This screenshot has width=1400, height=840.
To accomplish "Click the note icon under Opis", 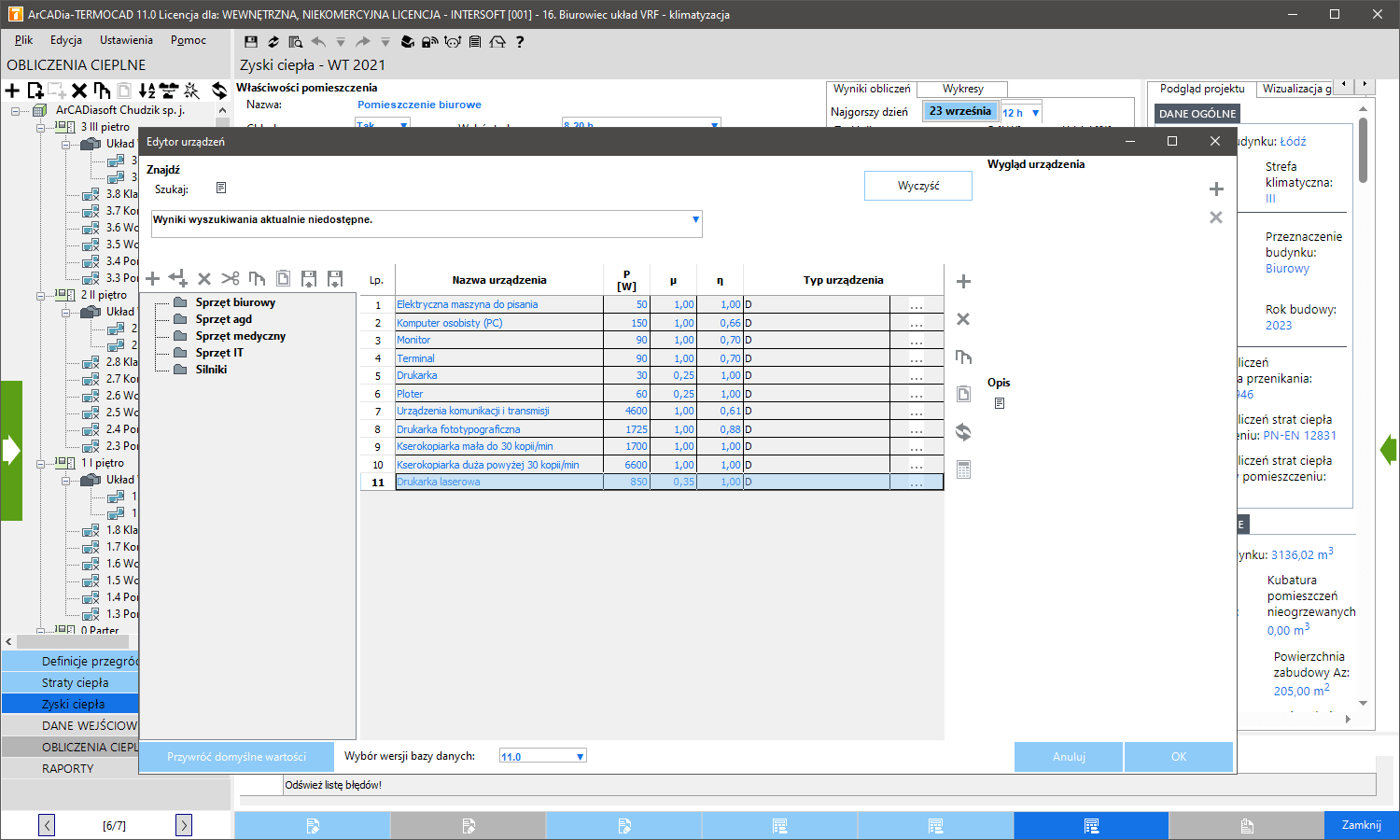I will [x=1000, y=403].
